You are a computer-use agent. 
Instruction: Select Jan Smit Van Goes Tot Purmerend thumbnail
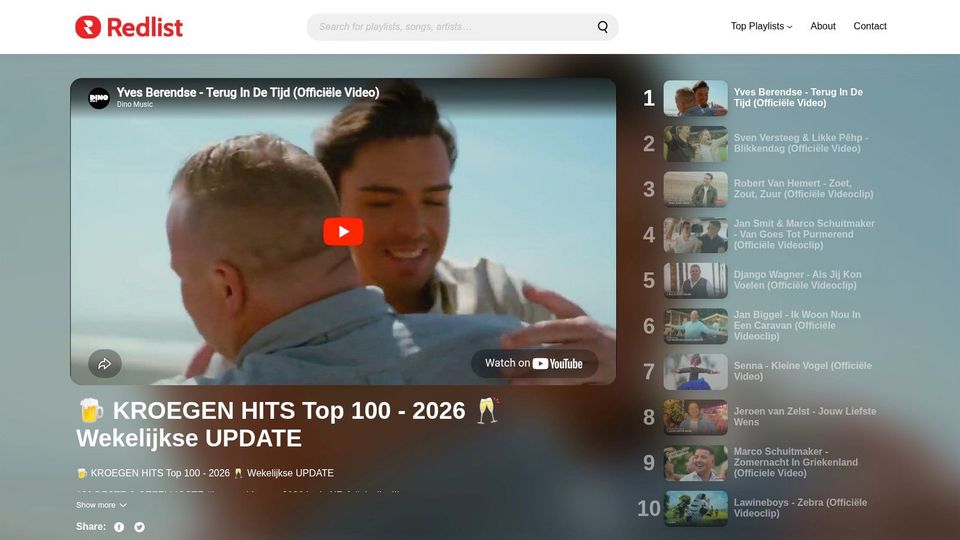pyautogui.click(x=696, y=234)
